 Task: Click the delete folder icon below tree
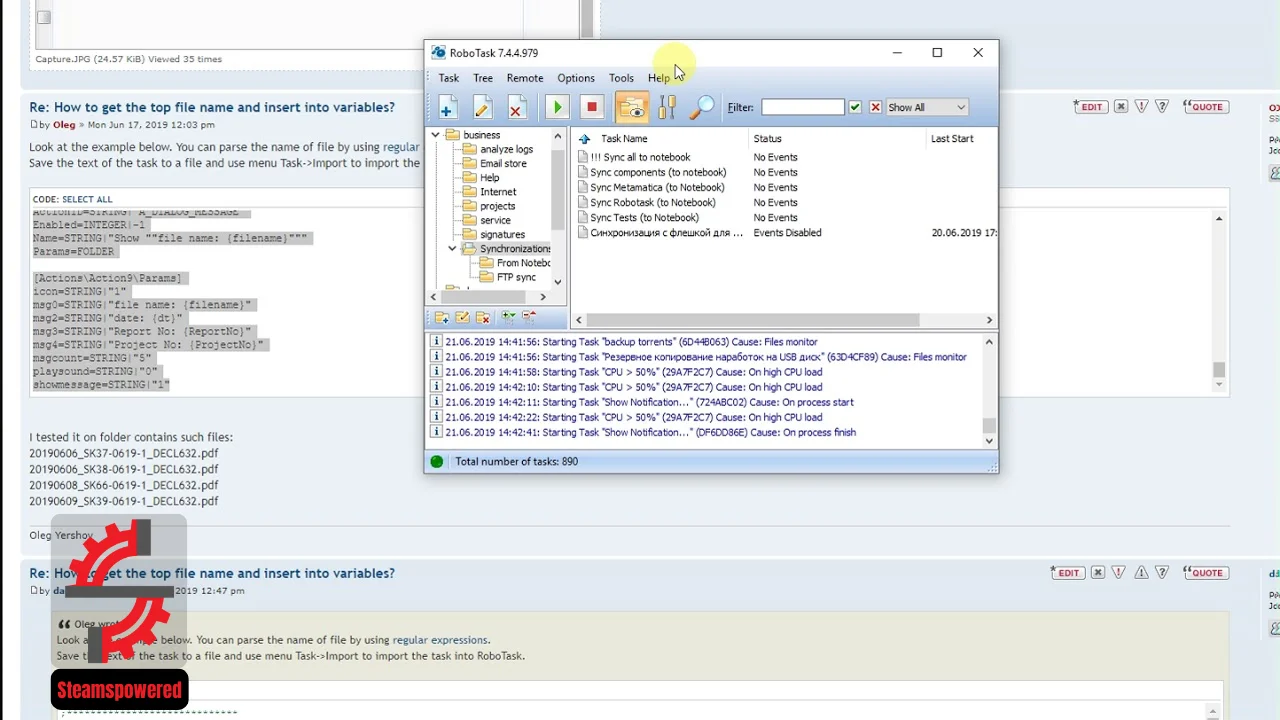pyautogui.click(x=483, y=317)
